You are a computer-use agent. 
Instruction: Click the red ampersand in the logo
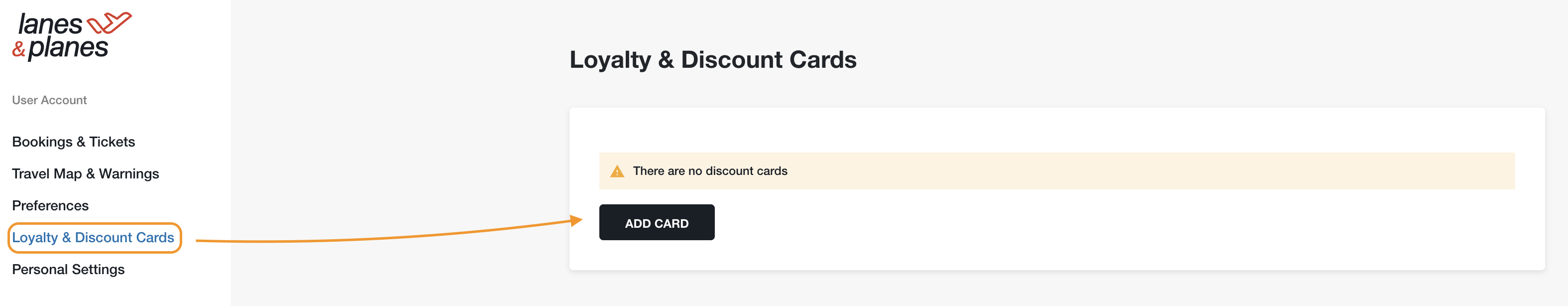[19, 49]
